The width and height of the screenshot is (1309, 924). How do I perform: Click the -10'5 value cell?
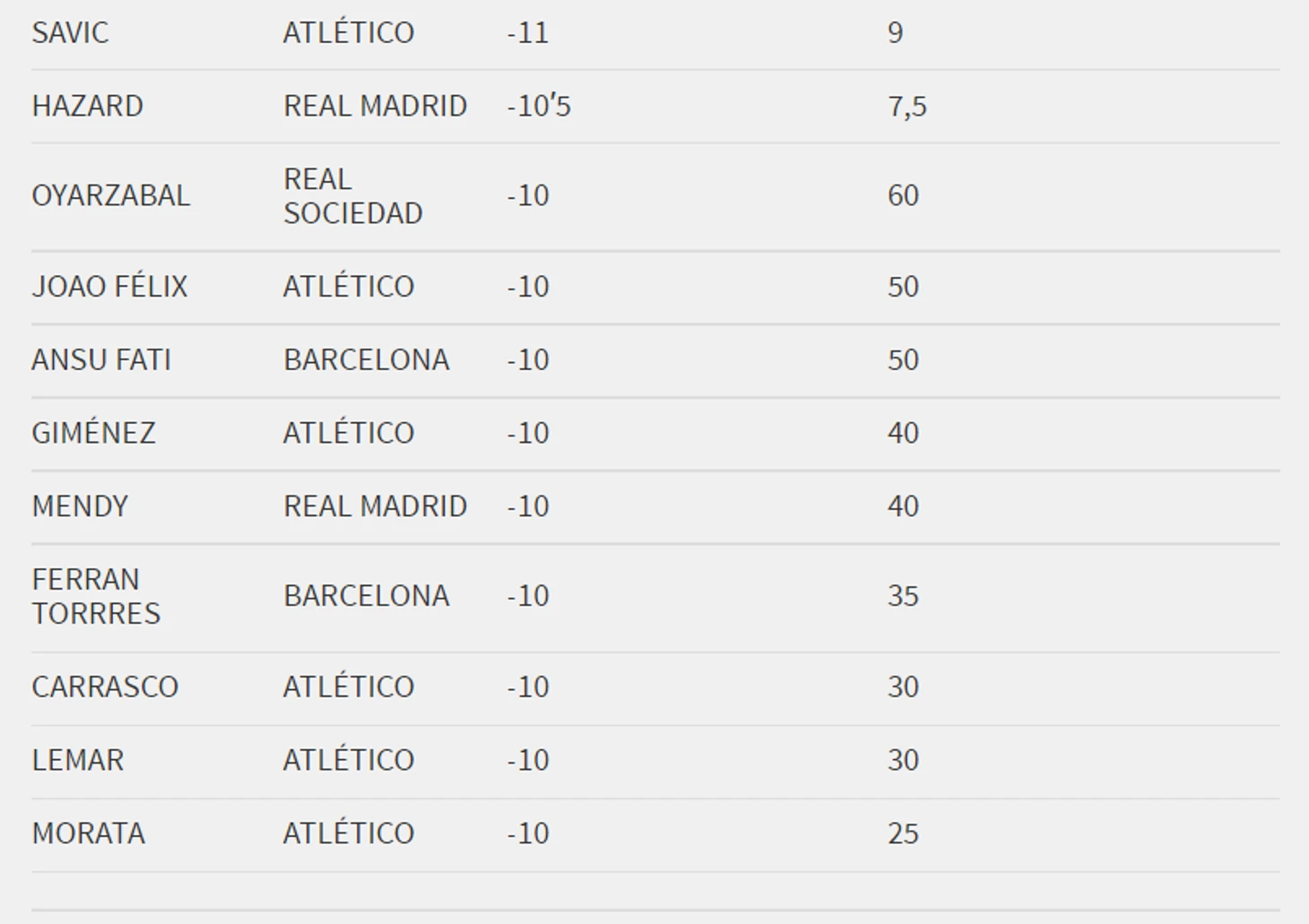[538, 107]
